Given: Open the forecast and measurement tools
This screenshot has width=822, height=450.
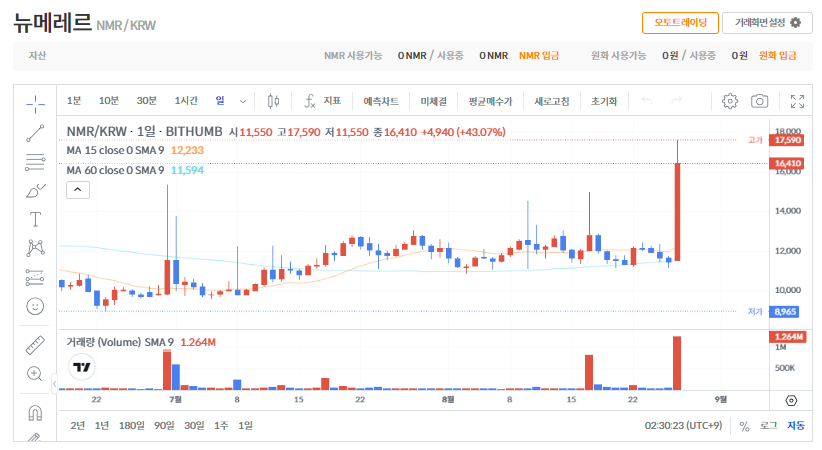Looking at the screenshot, I should click(35, 277).
